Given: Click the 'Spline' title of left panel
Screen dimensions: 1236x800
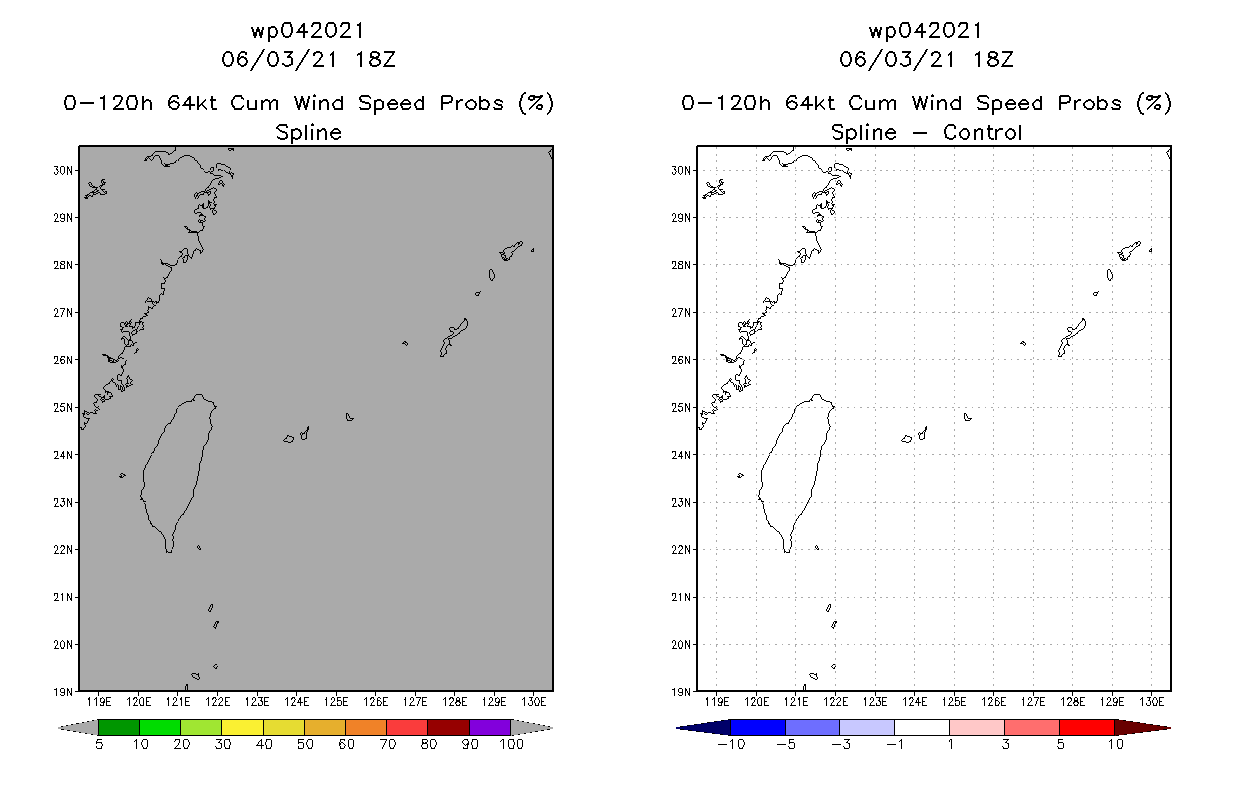Looking at the screenshot, I should pos(308,132).
